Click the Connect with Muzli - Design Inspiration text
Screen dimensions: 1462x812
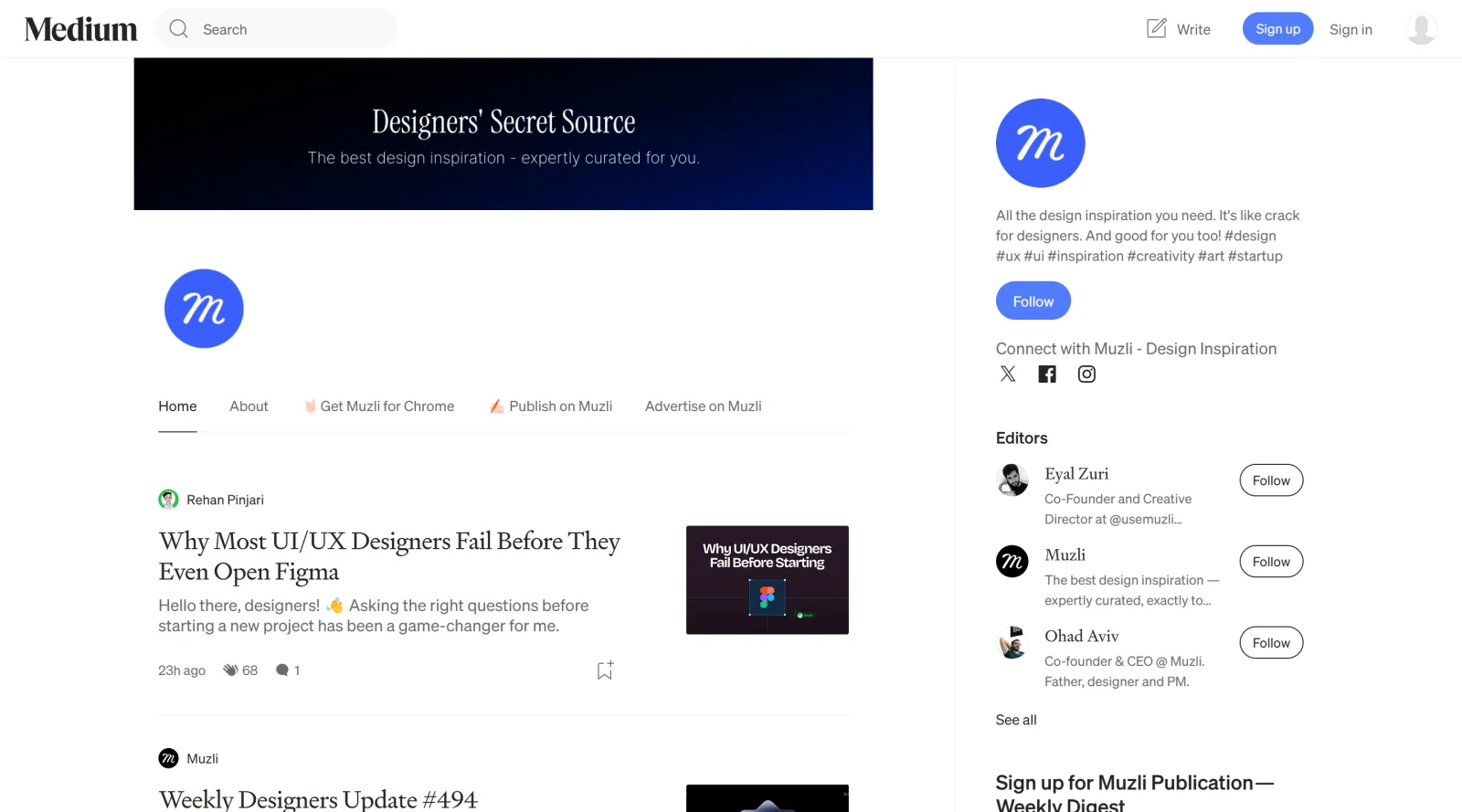1136,349
